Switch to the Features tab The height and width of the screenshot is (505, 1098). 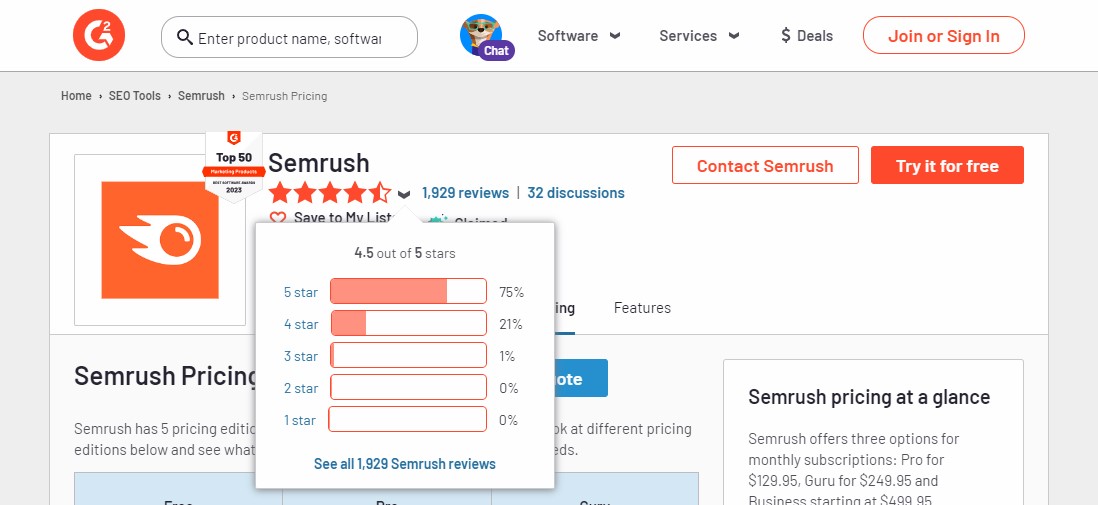tap(642, 307)
